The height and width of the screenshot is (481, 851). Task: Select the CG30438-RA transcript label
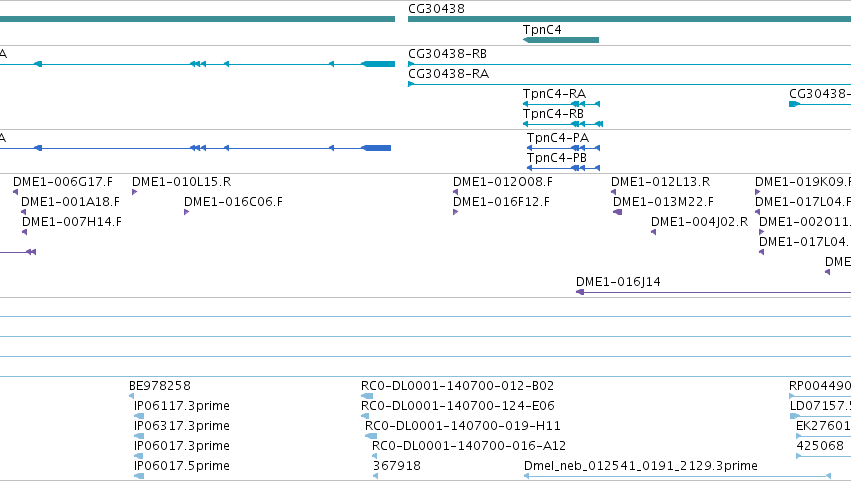(x=448, y=74)
